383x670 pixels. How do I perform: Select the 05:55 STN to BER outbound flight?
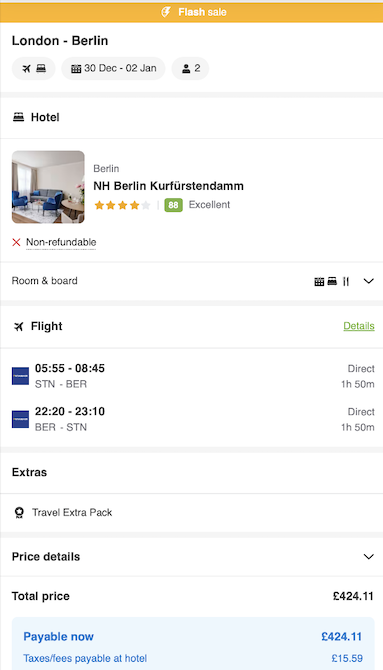tap(192, 376)
